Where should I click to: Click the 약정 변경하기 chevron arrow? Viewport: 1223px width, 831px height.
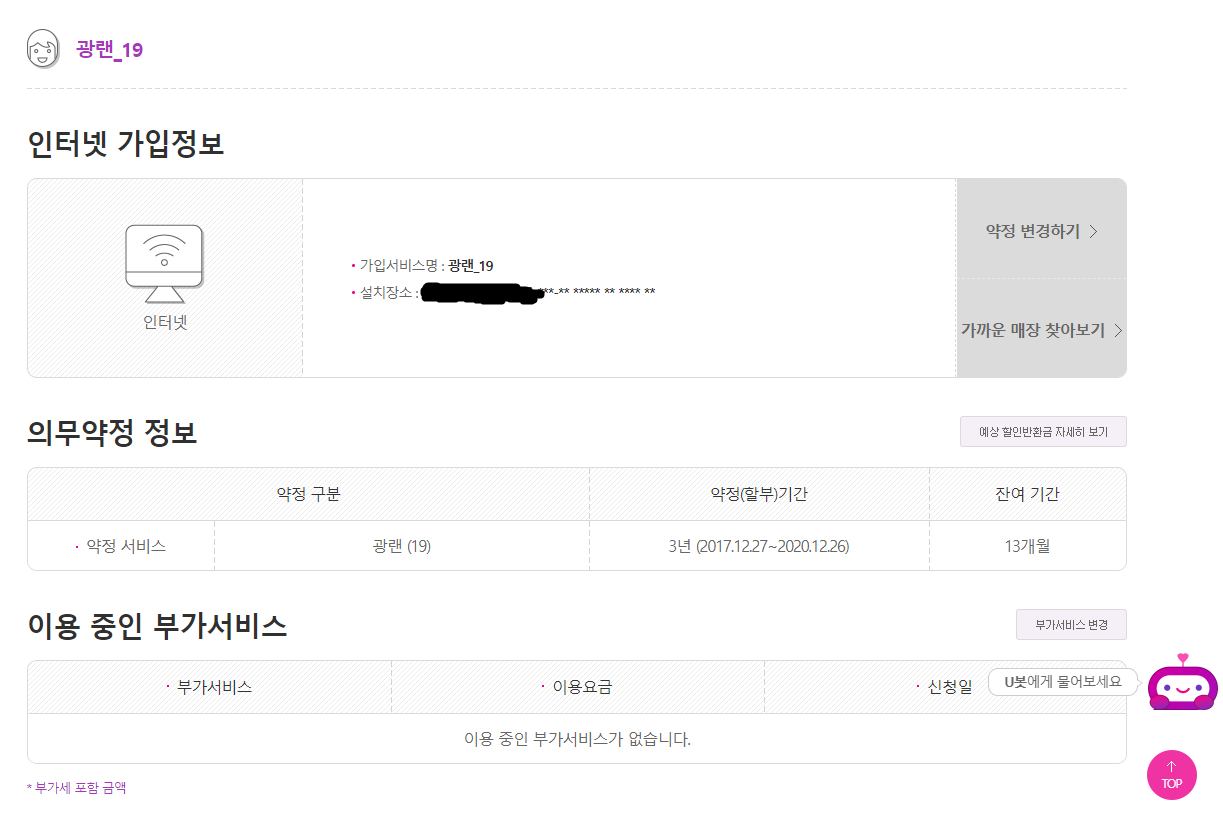(x=1093, y=231)
